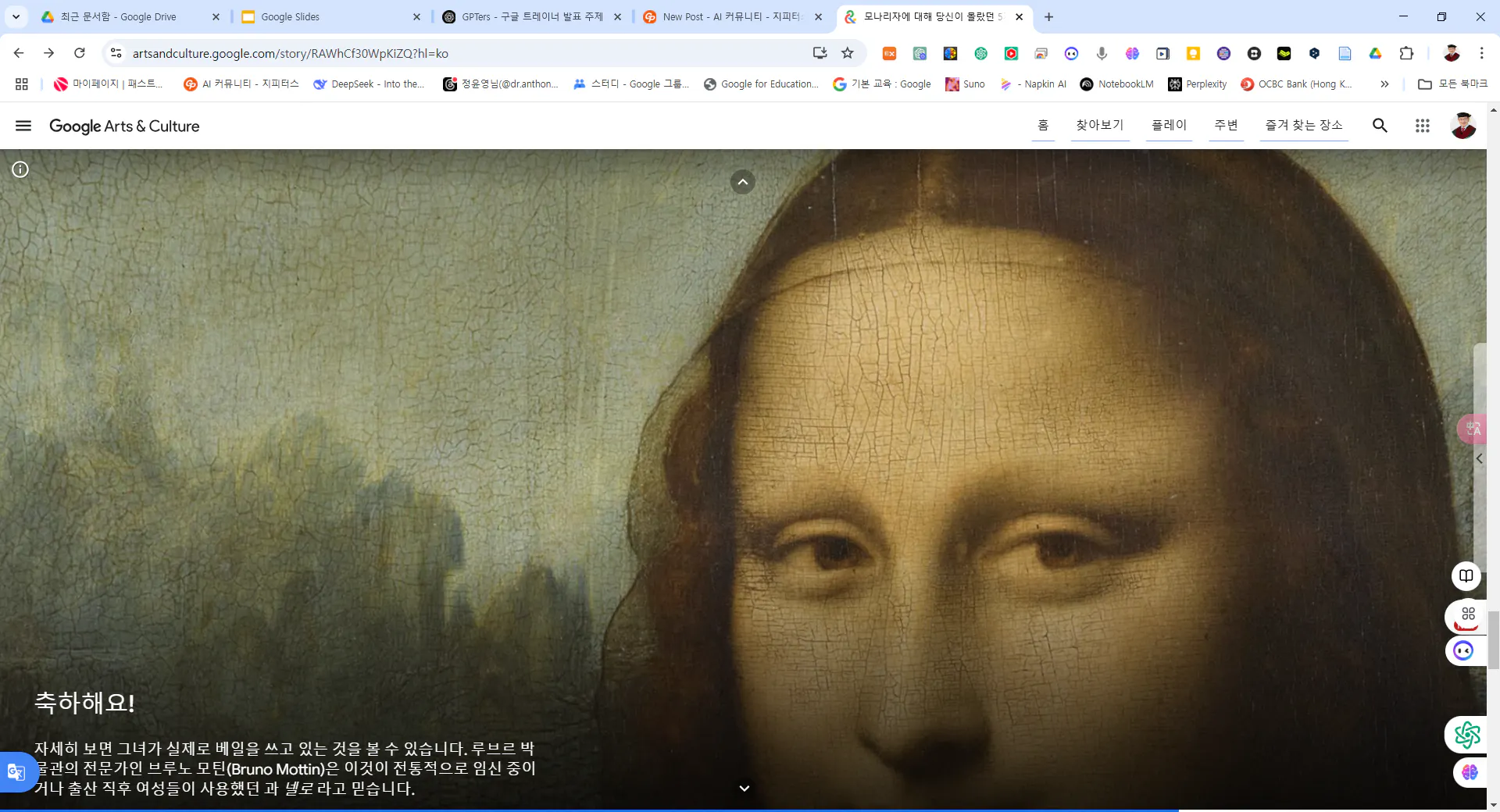Click the search magnifier in site header

click(1380, 126)
